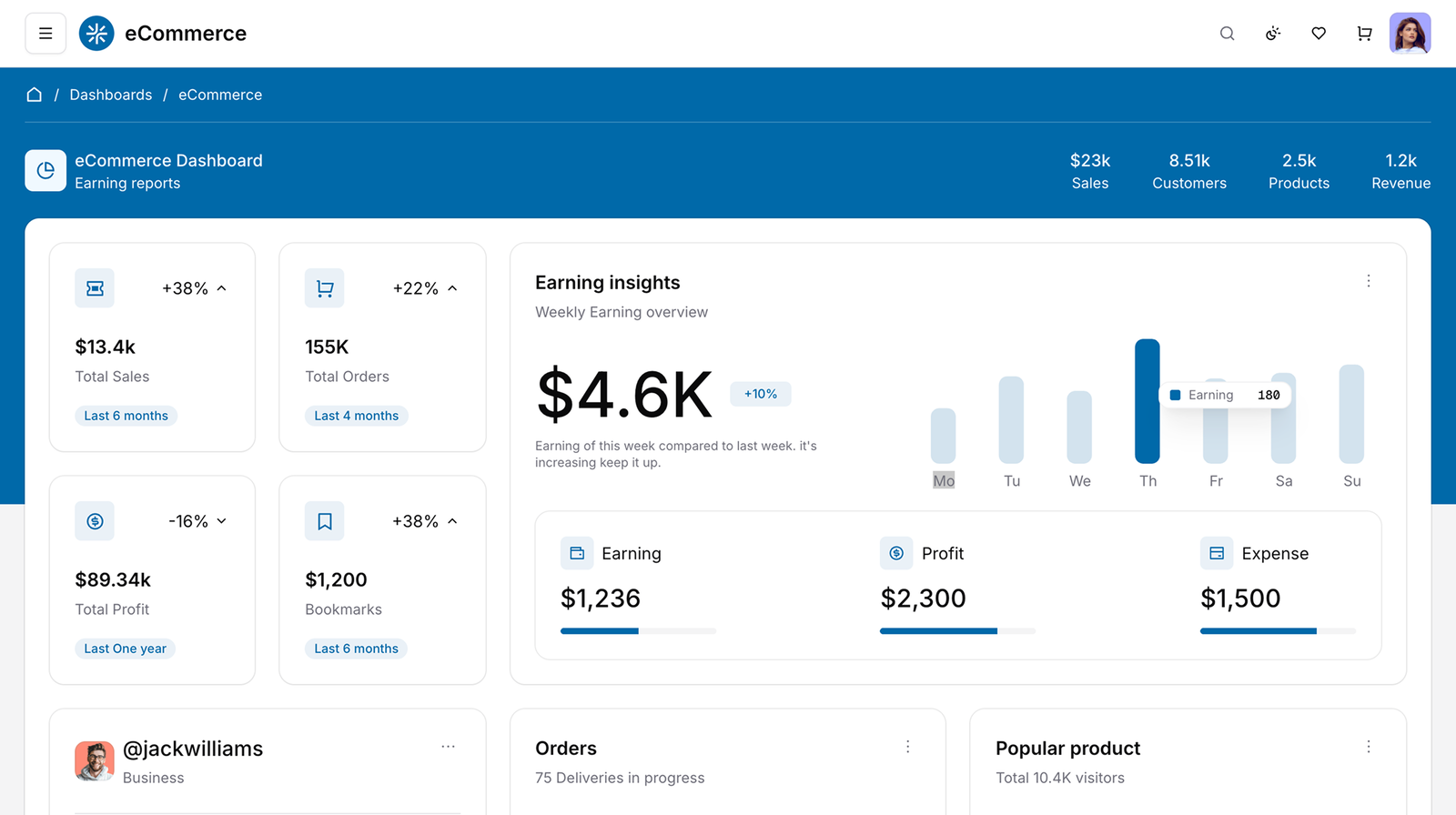Click the Earning 180 chart tooltip
This screenshot has width=1456, height=815.
pos(1225,395)
